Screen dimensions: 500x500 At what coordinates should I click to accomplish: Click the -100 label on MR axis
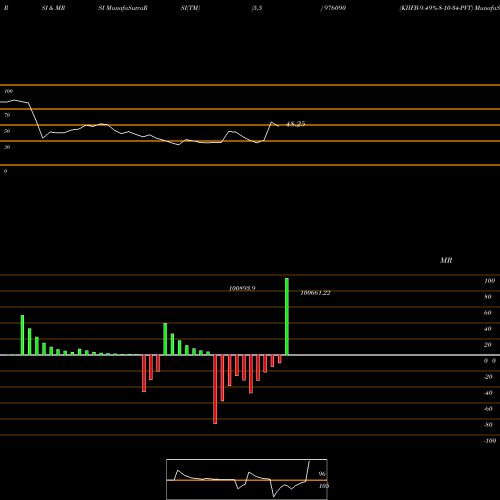490,441
